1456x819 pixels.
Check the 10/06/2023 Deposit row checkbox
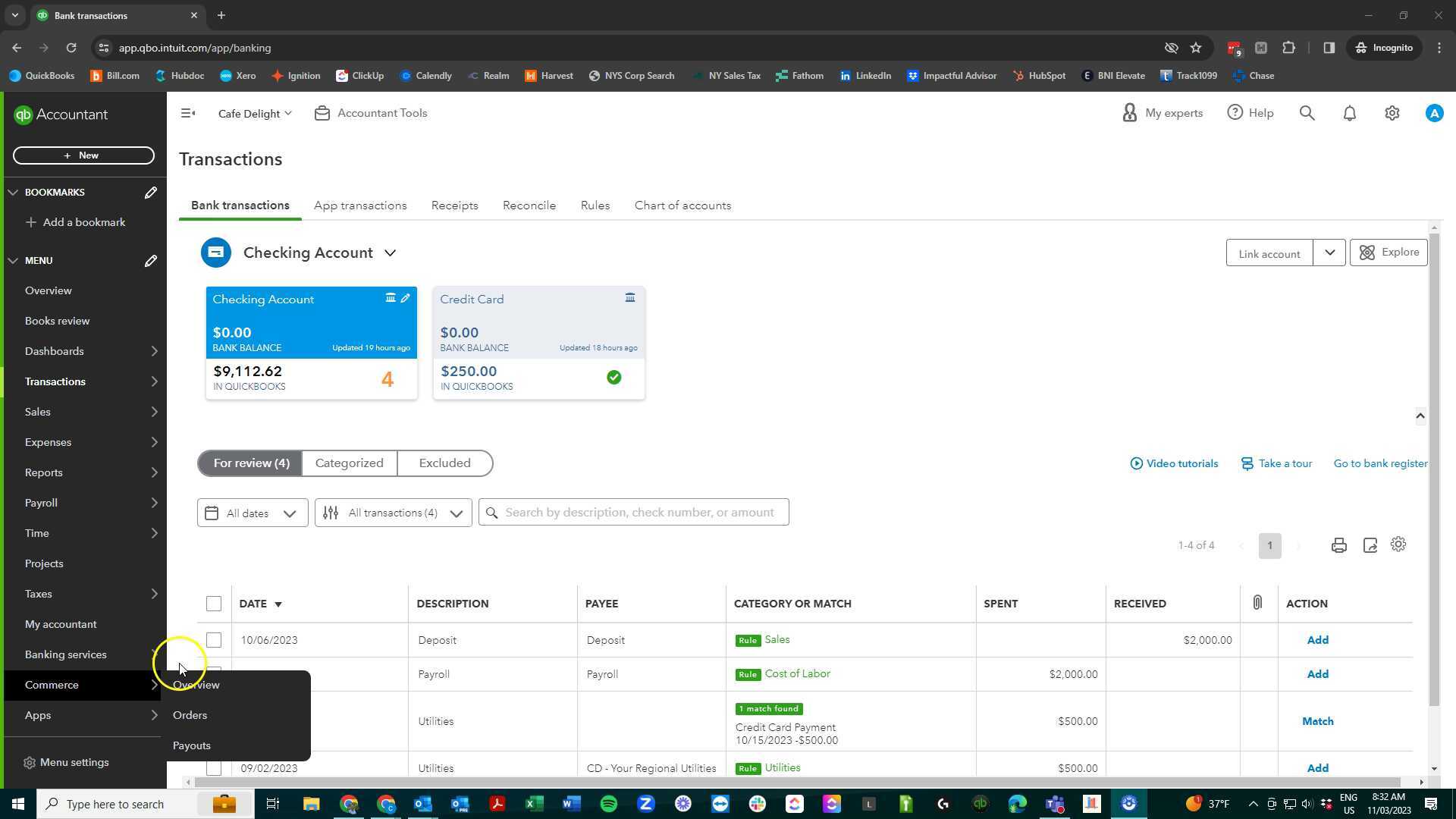214,640
